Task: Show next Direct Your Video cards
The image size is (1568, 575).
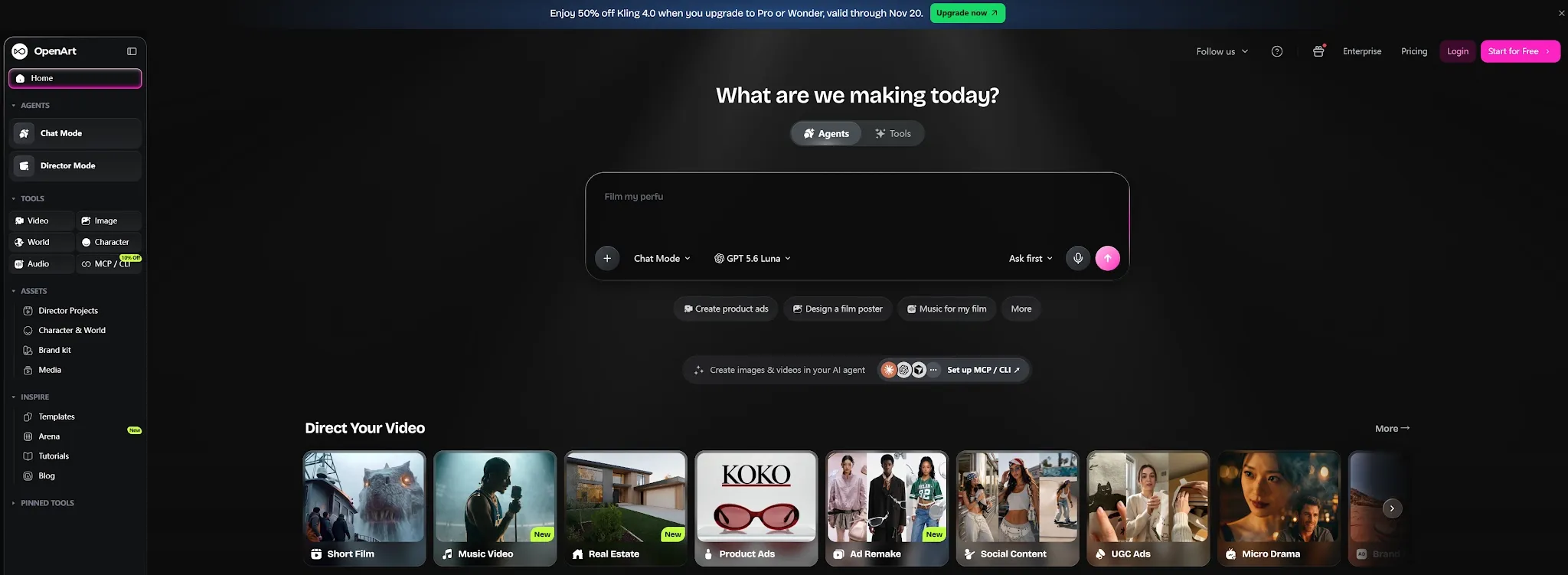Action: click(x=1393, y=508)
